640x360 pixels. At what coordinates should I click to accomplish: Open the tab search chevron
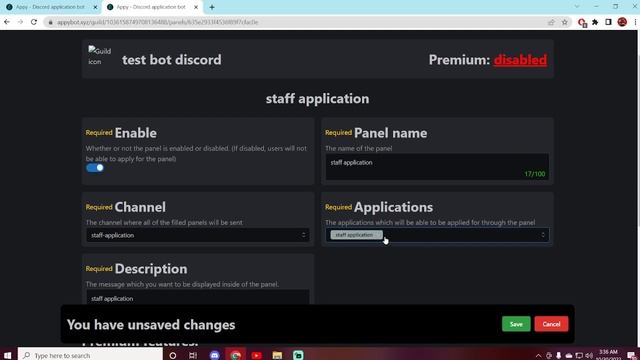[x=577, y=7]
